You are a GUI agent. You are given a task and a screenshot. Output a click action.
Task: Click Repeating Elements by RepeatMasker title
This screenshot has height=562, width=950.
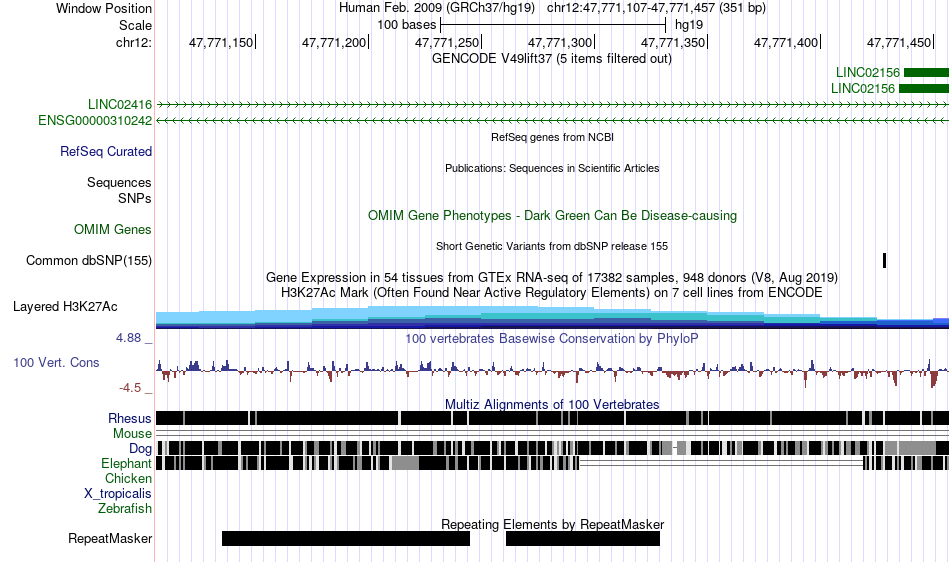click(553, 524)
